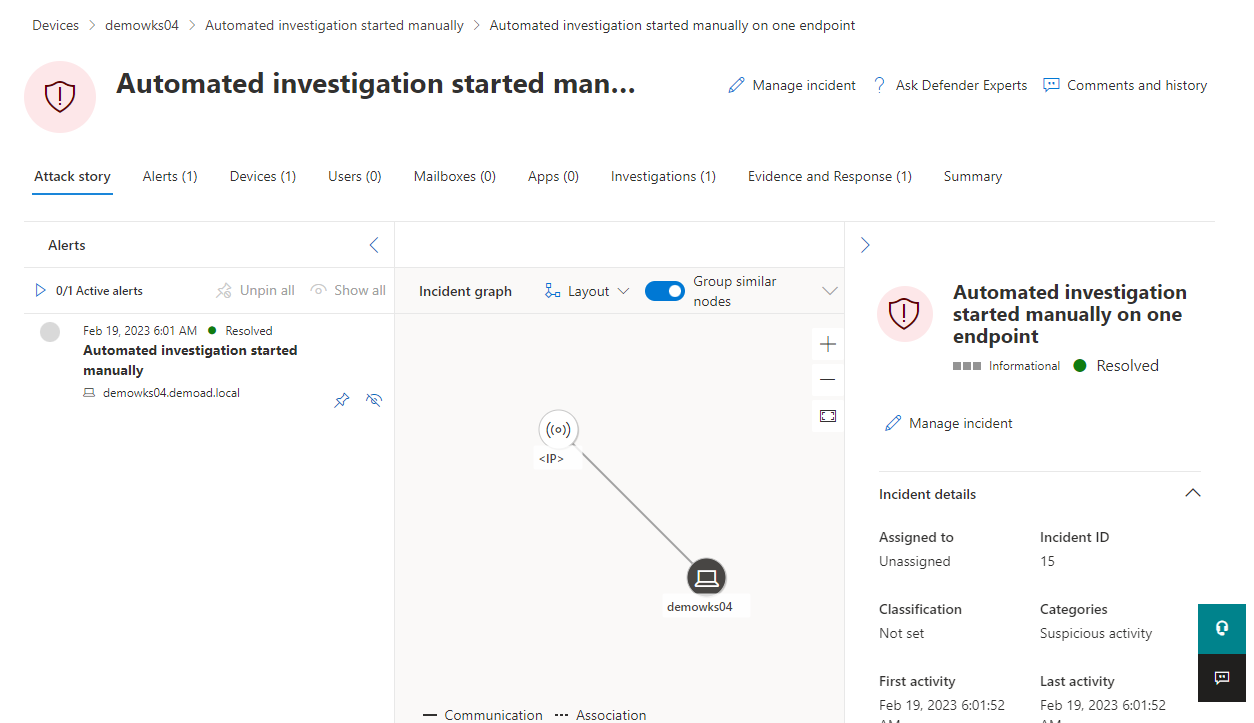
Task: Select the IP node in graph
Action: pos(558,430)
